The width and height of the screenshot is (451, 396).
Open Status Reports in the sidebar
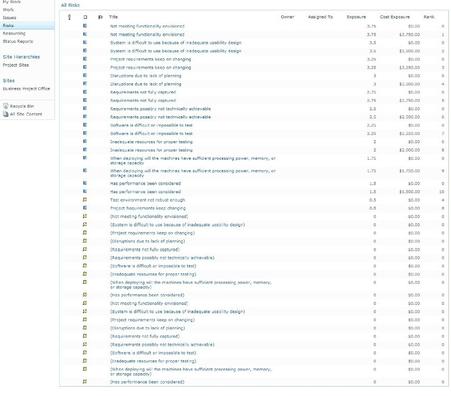[x=18, y=41]
